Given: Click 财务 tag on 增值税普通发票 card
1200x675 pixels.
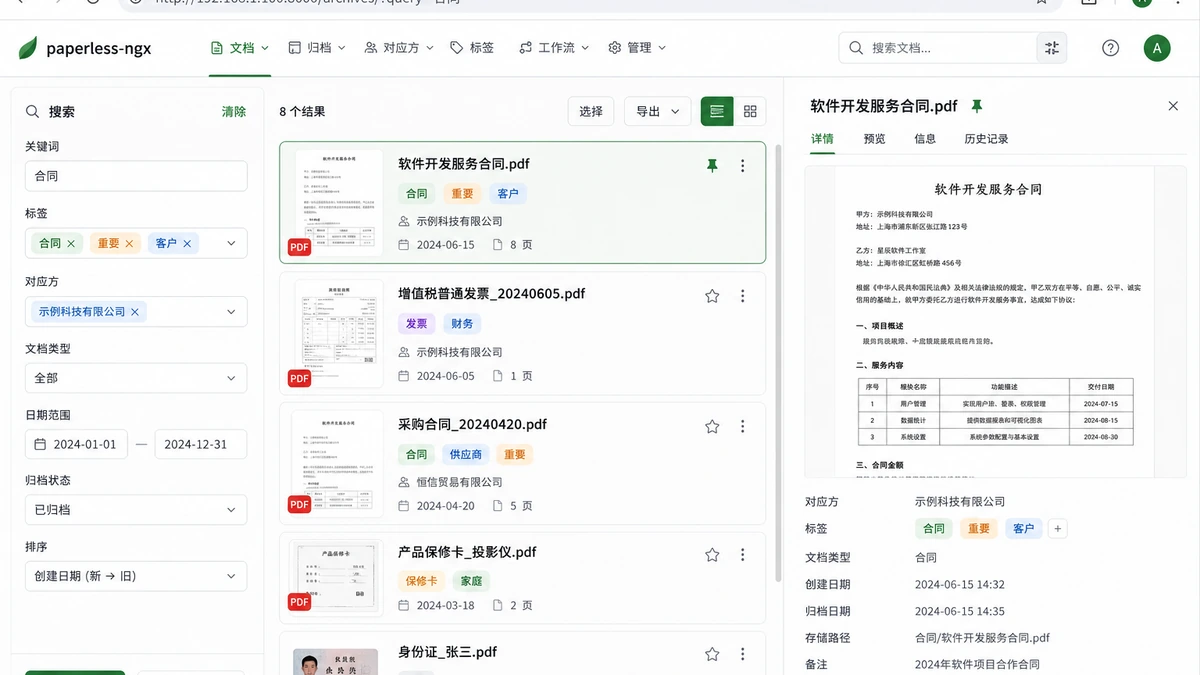Looking at the screenshot, I should coord(462,323).
